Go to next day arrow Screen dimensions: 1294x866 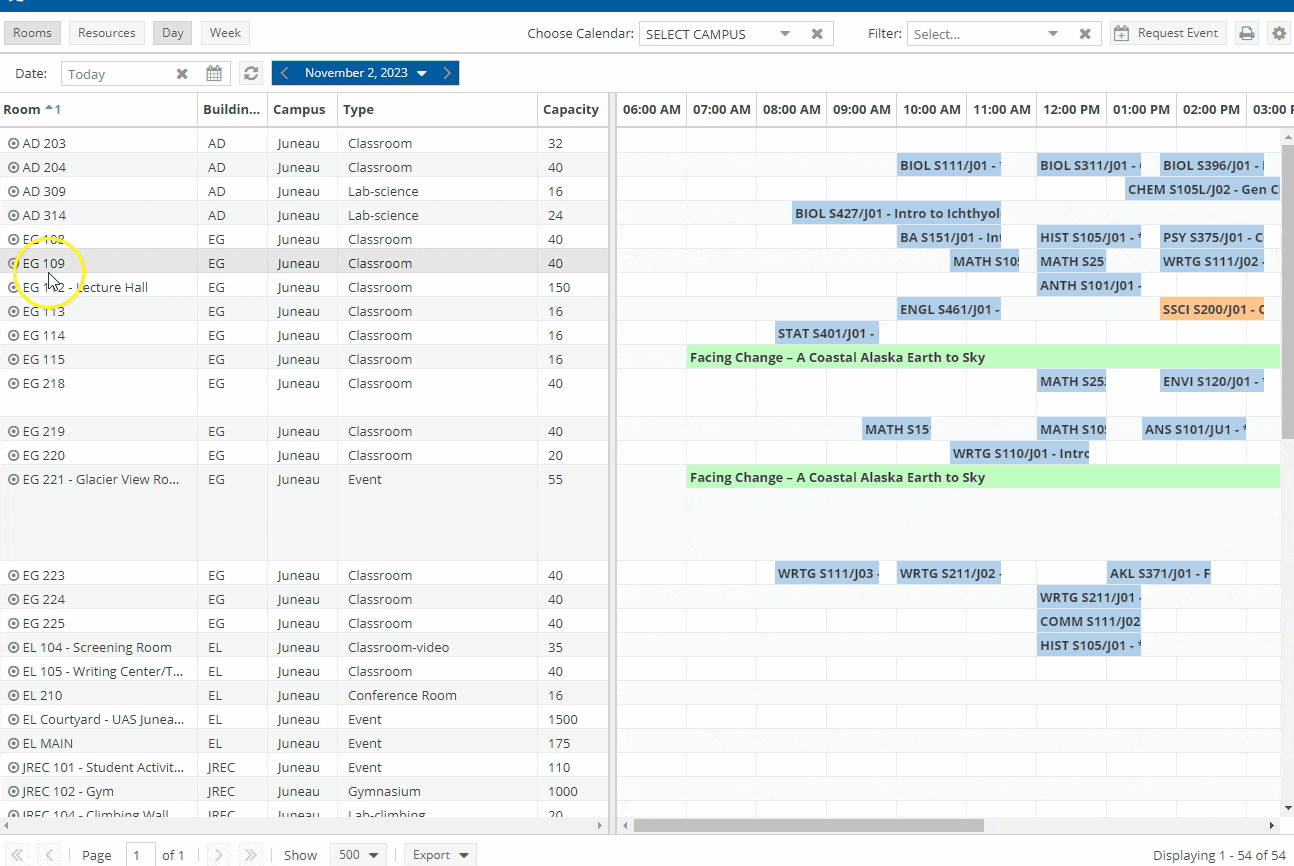pyautogui.click(x=447, y=73)
